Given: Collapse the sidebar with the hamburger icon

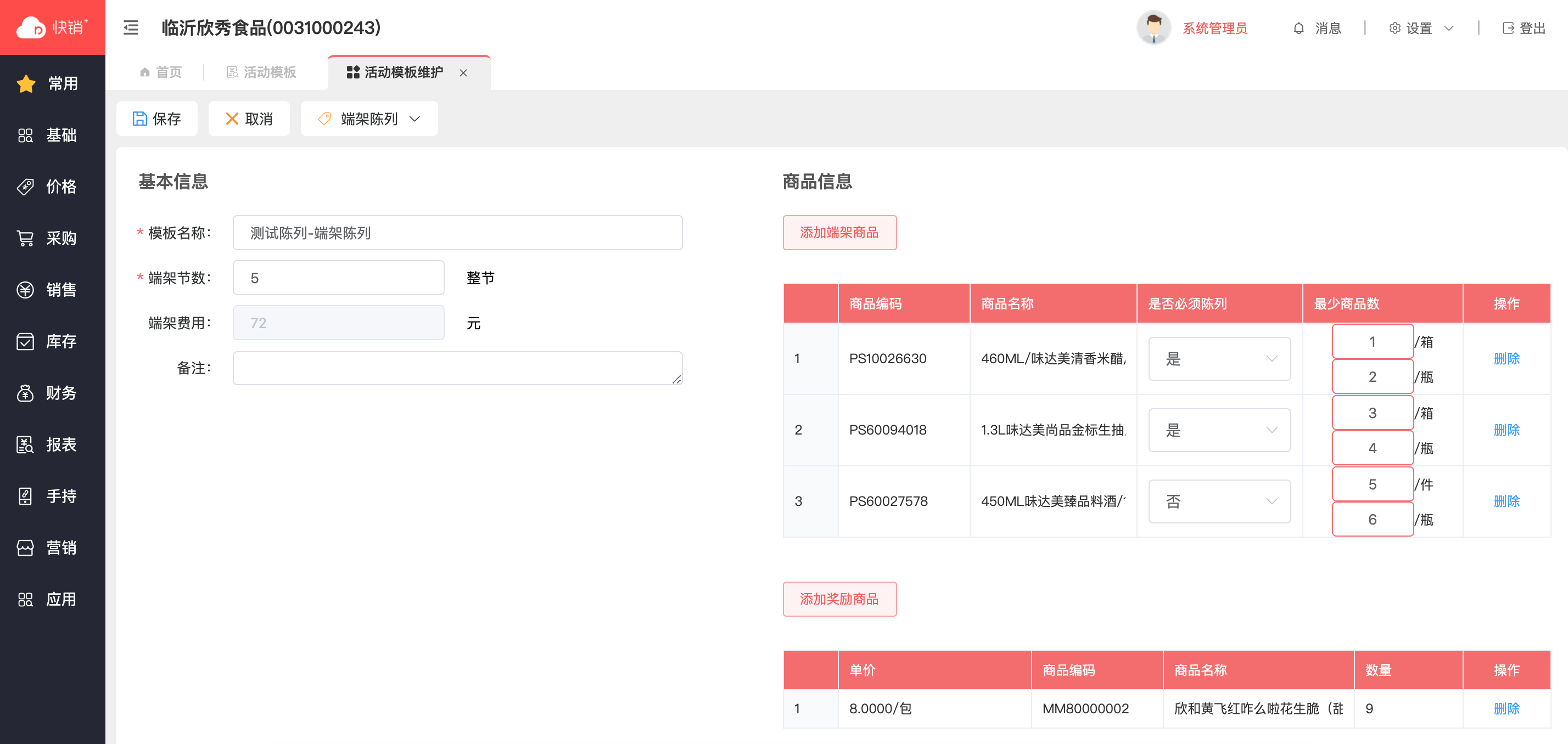Looking at the screenshot, I should coord(131,28).
